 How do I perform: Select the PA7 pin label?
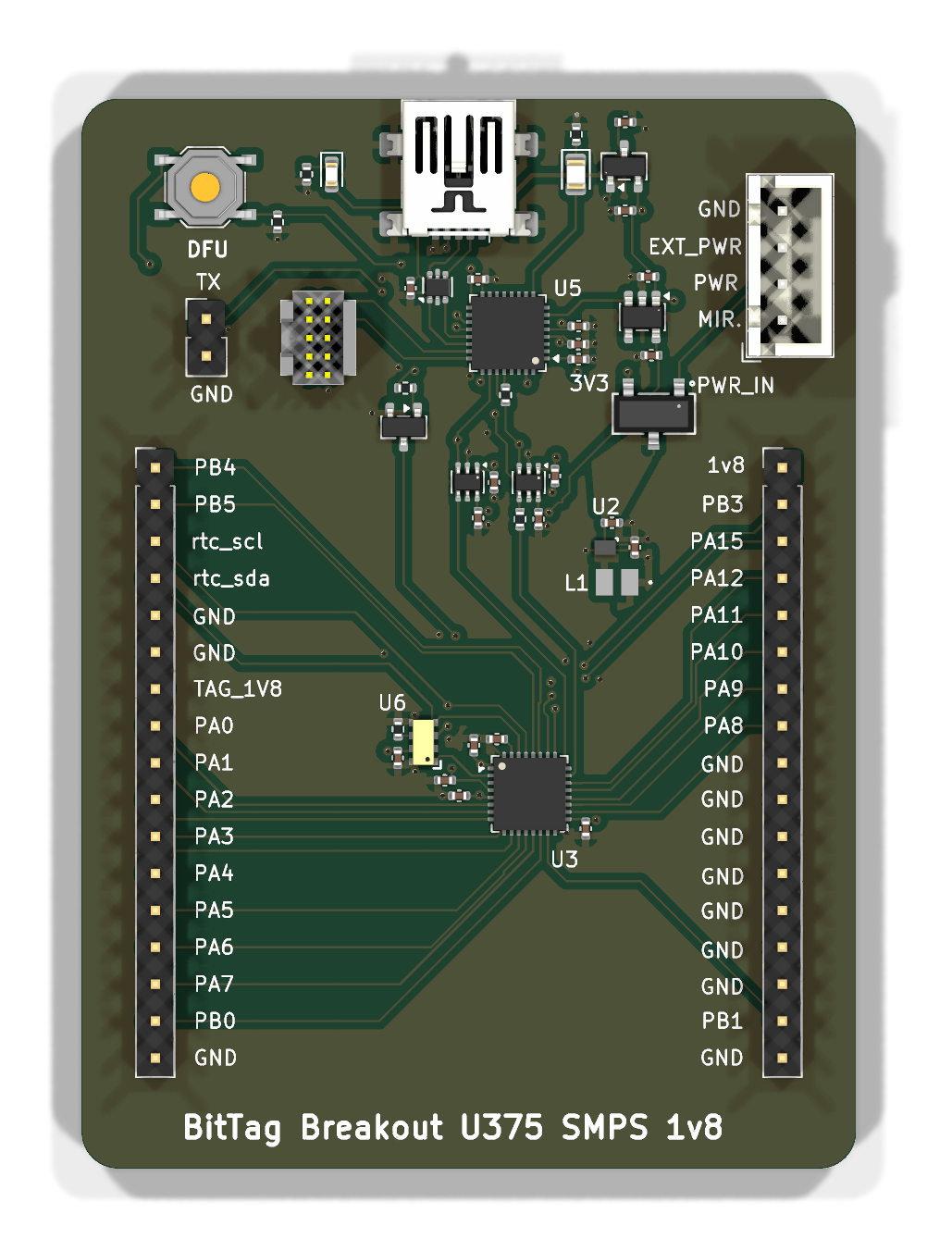(214, 985)
